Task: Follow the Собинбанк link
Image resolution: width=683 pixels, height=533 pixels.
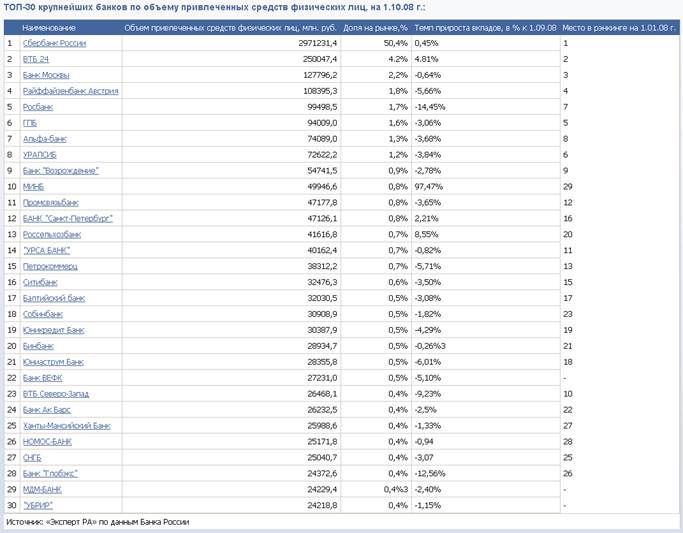Action: 43,314
